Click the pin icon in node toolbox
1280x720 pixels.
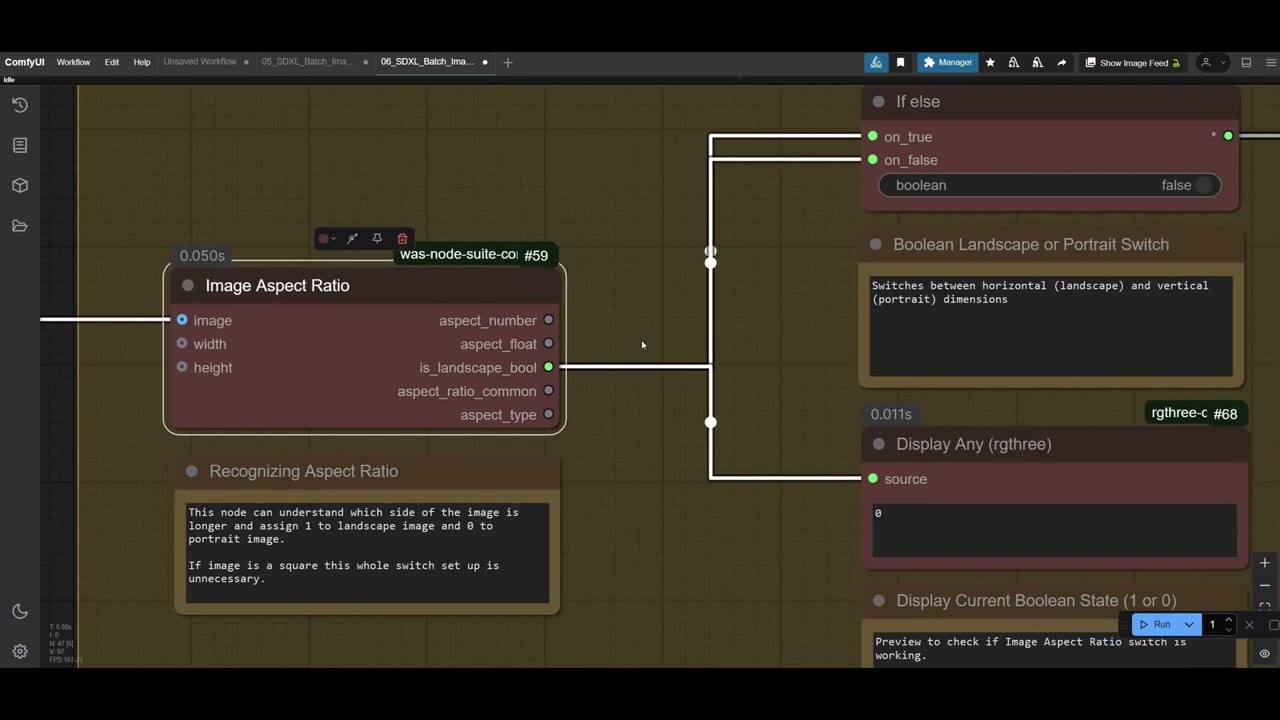tap(377, 239)
